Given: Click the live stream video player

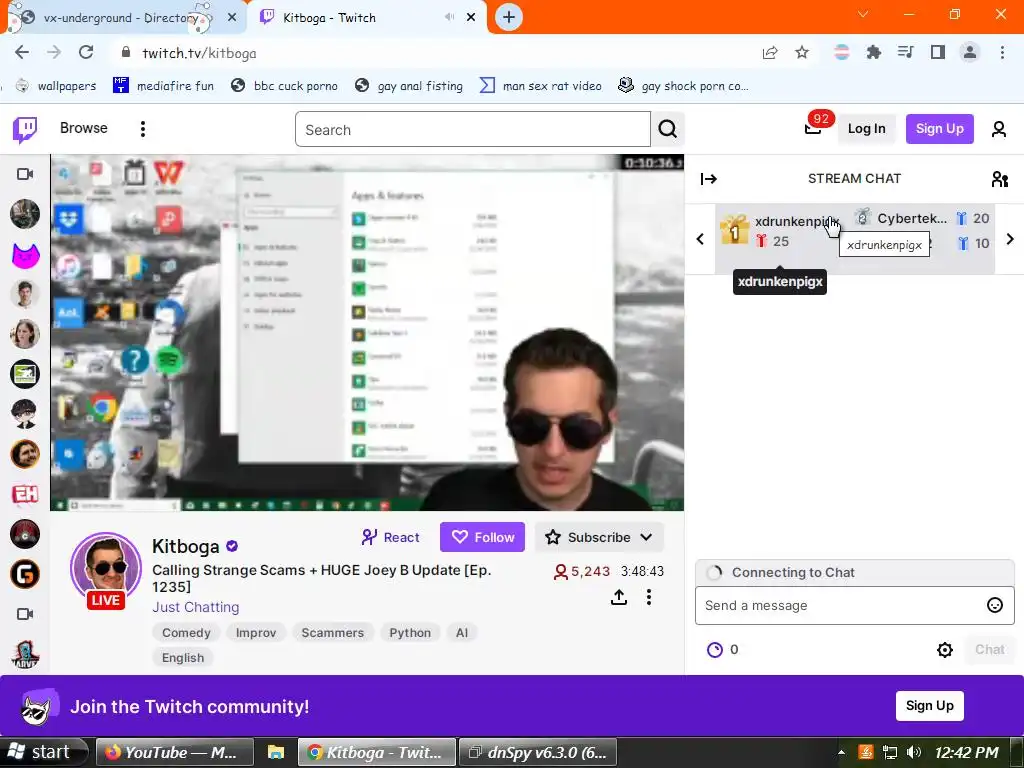Looking at the screenshot, I should tap(367, 333).
